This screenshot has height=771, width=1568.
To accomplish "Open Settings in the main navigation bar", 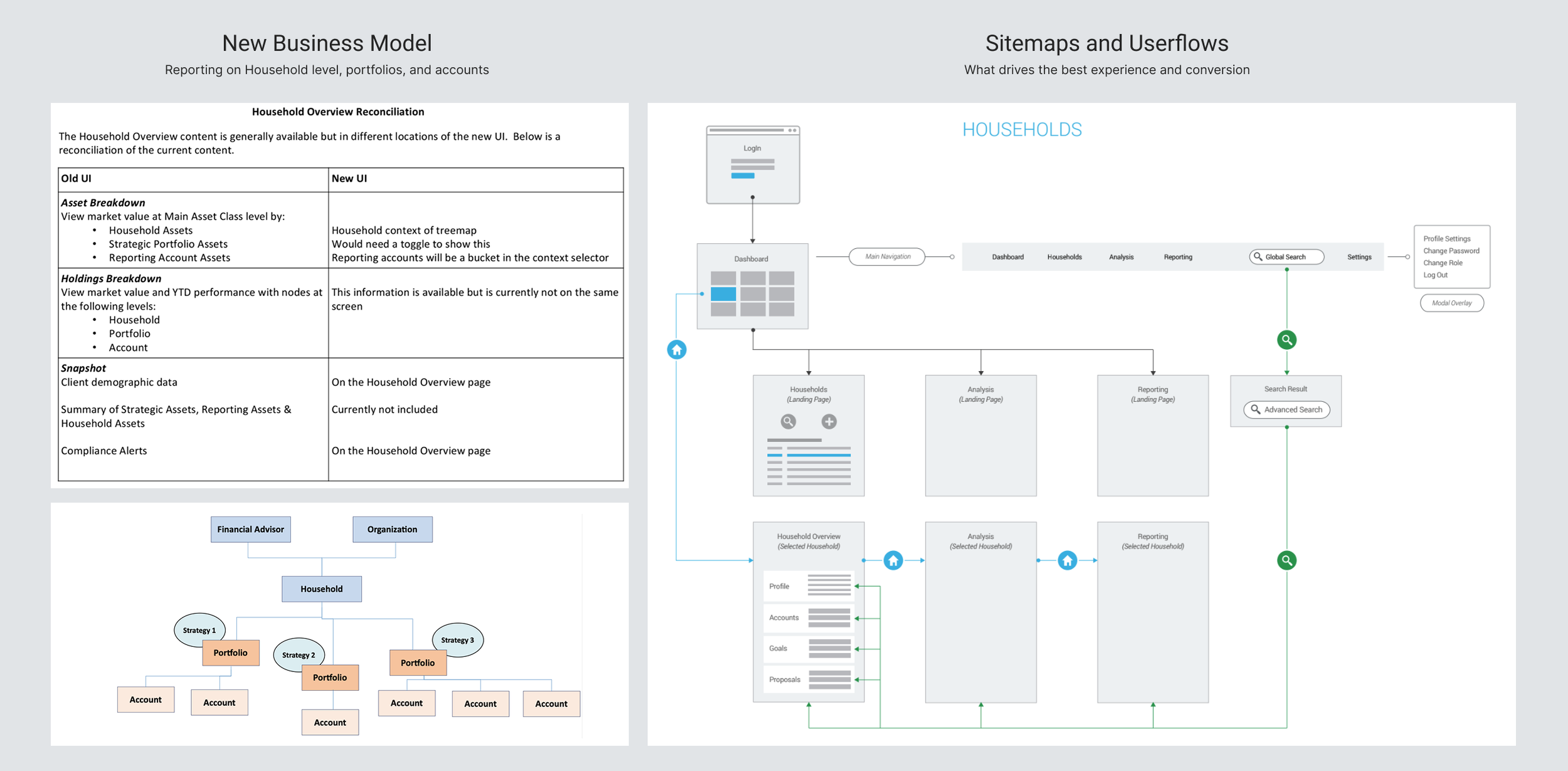I will [1359, 257].
